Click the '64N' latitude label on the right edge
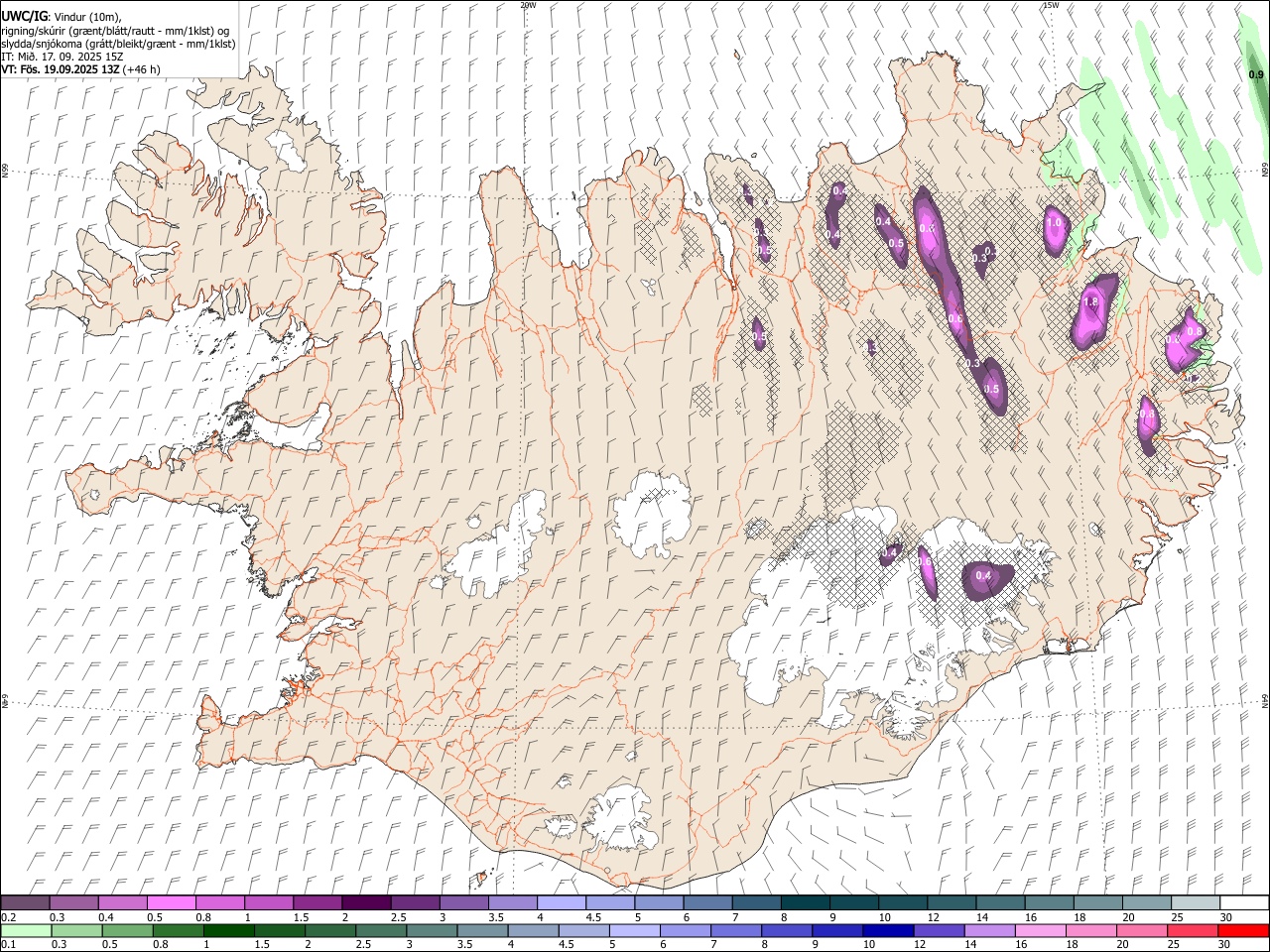1270x952 pixels. [x=1265, y=701]
